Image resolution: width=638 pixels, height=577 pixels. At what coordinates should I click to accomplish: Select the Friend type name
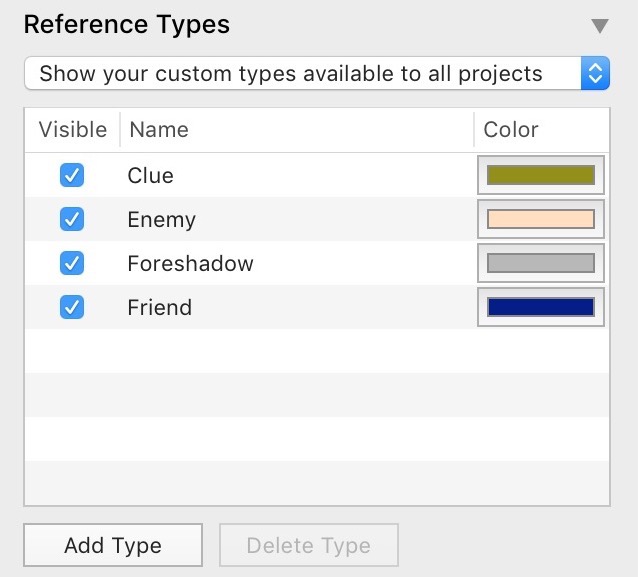point(159,308)
